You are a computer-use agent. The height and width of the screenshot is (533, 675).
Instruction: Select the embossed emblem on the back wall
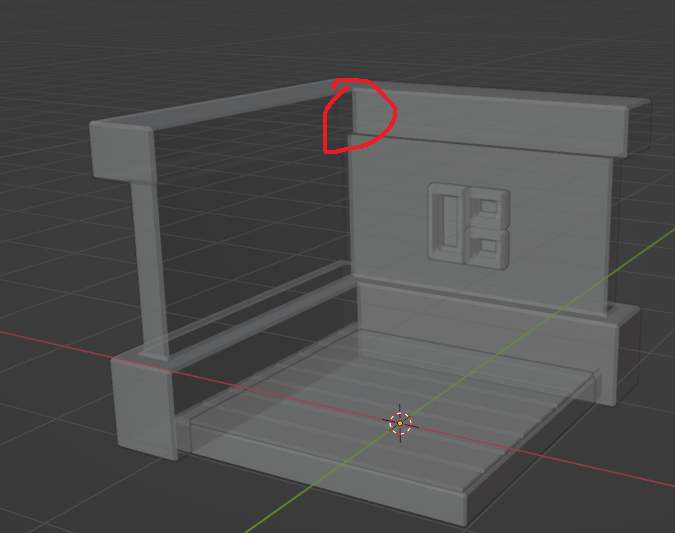[x=469, y=226]
